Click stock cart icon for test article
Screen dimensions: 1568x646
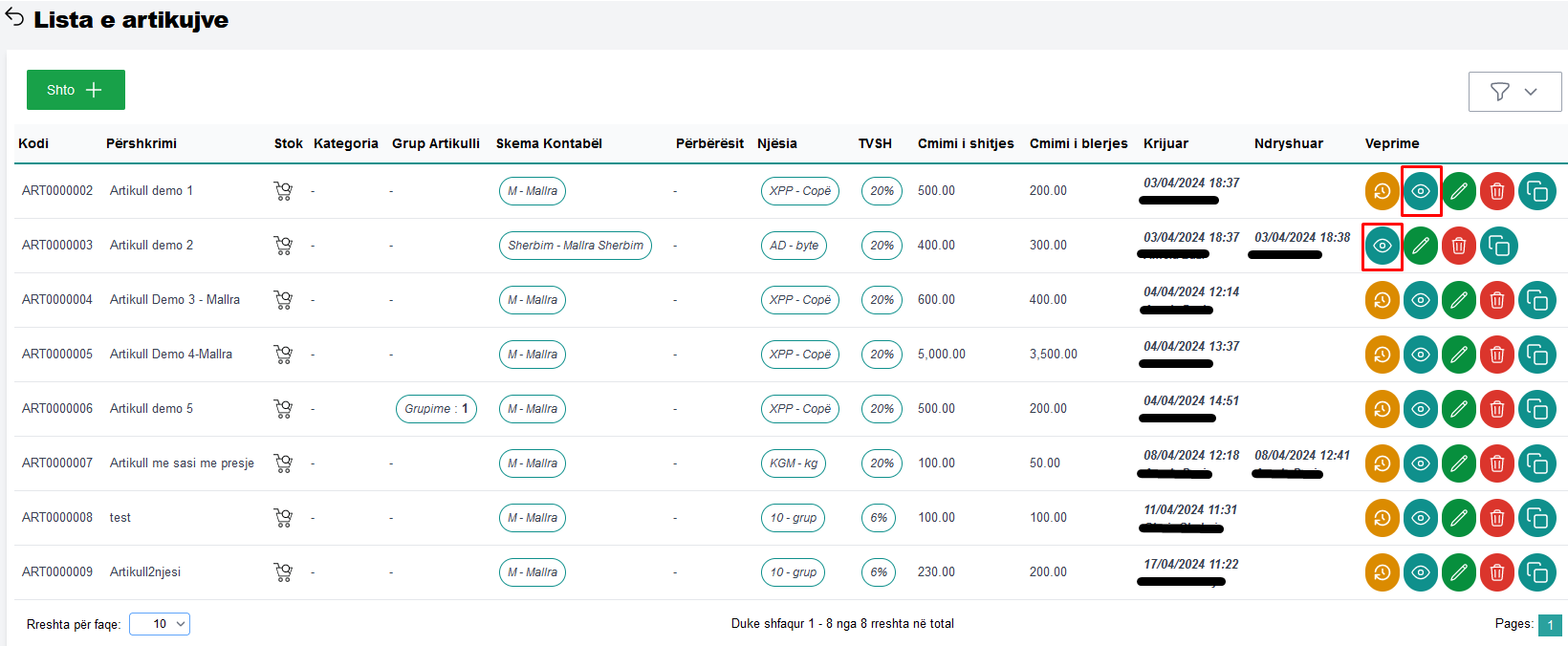tap(283, 518)
